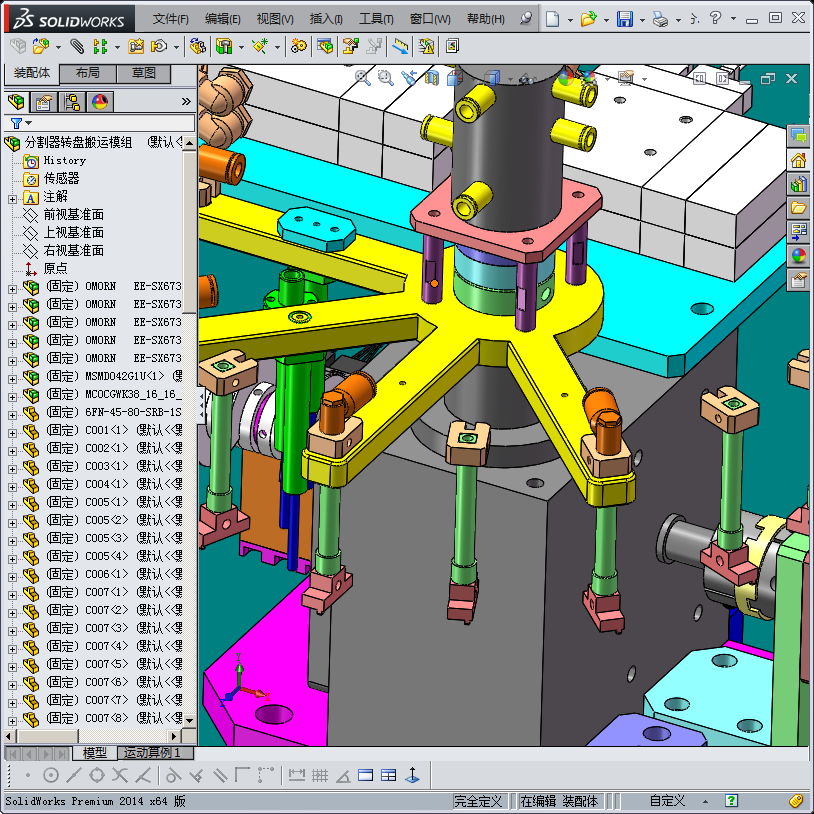Expand the C007<8> part node
Screen dimensions: 814x814
point(12,721)
